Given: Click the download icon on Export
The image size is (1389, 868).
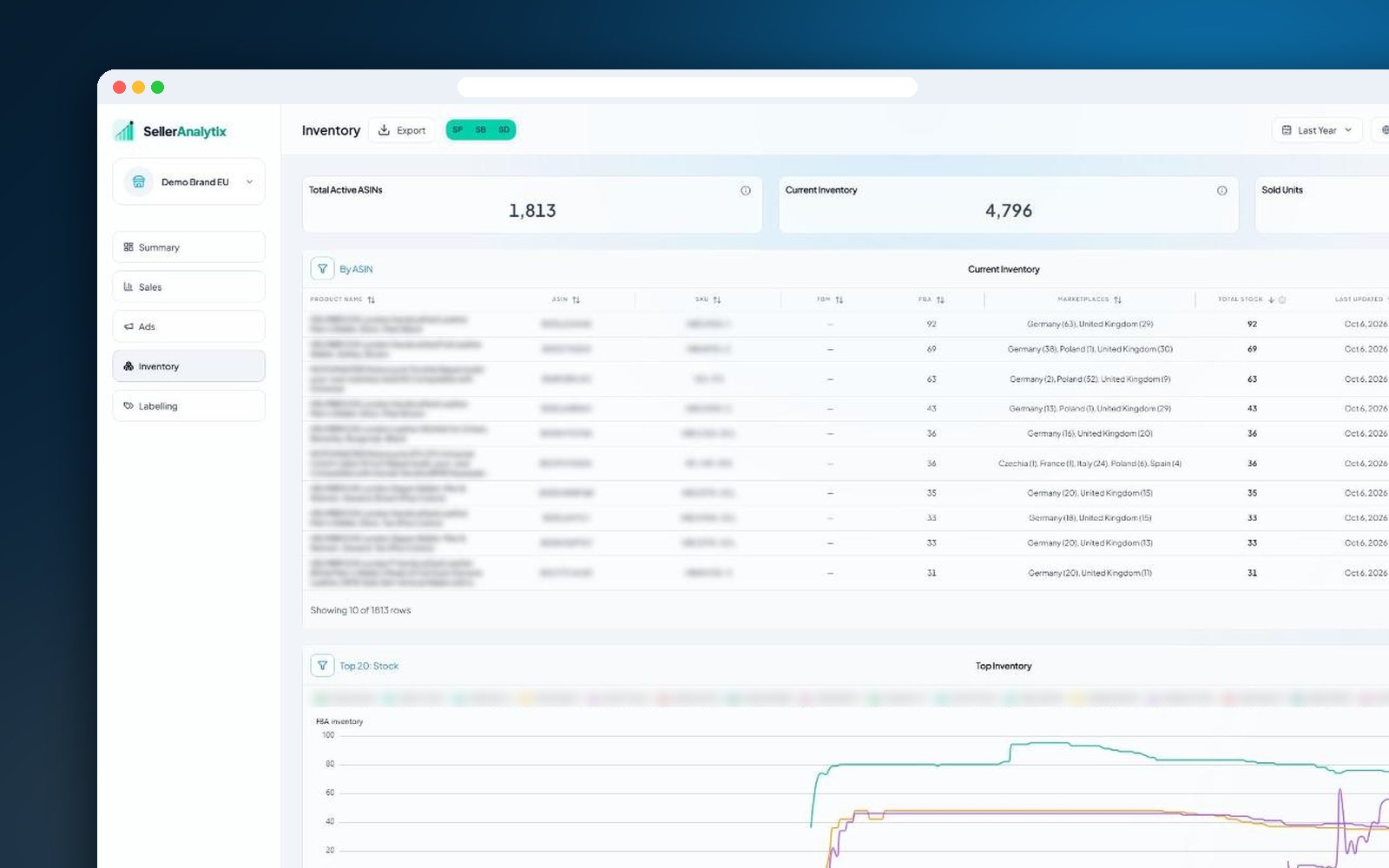Looking at the screenshot, I should pos(384,130).
